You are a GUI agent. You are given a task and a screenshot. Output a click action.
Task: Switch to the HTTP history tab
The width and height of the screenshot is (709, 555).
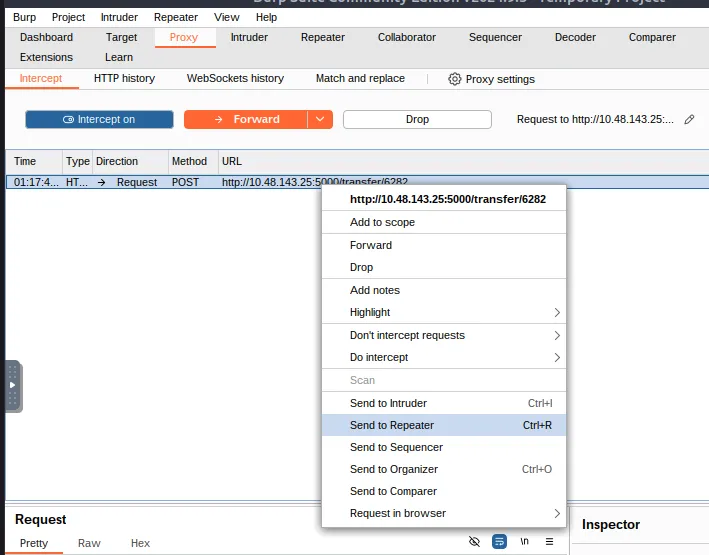click(x=124, y=78)
